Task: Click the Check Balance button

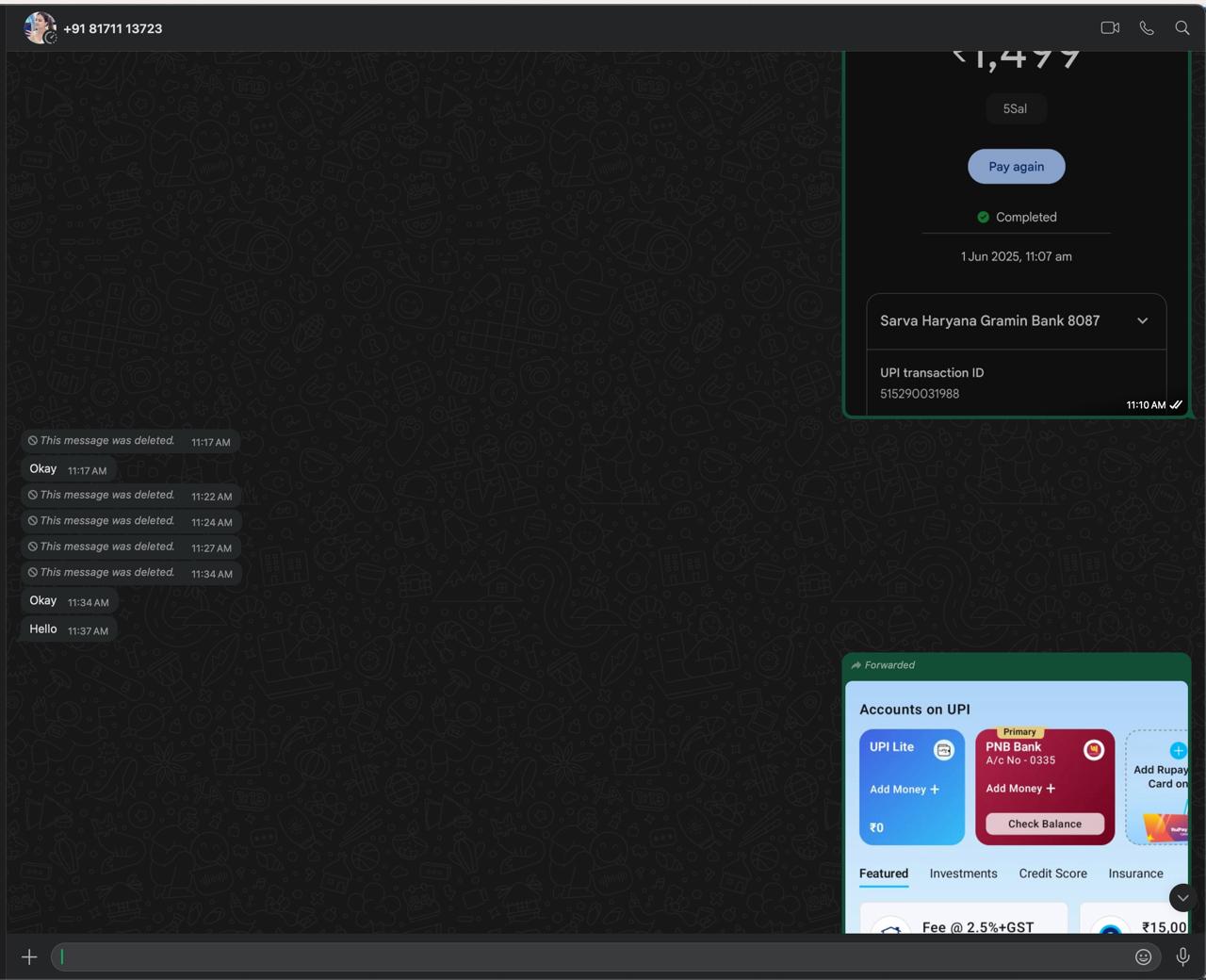Action: point(1044,824)
